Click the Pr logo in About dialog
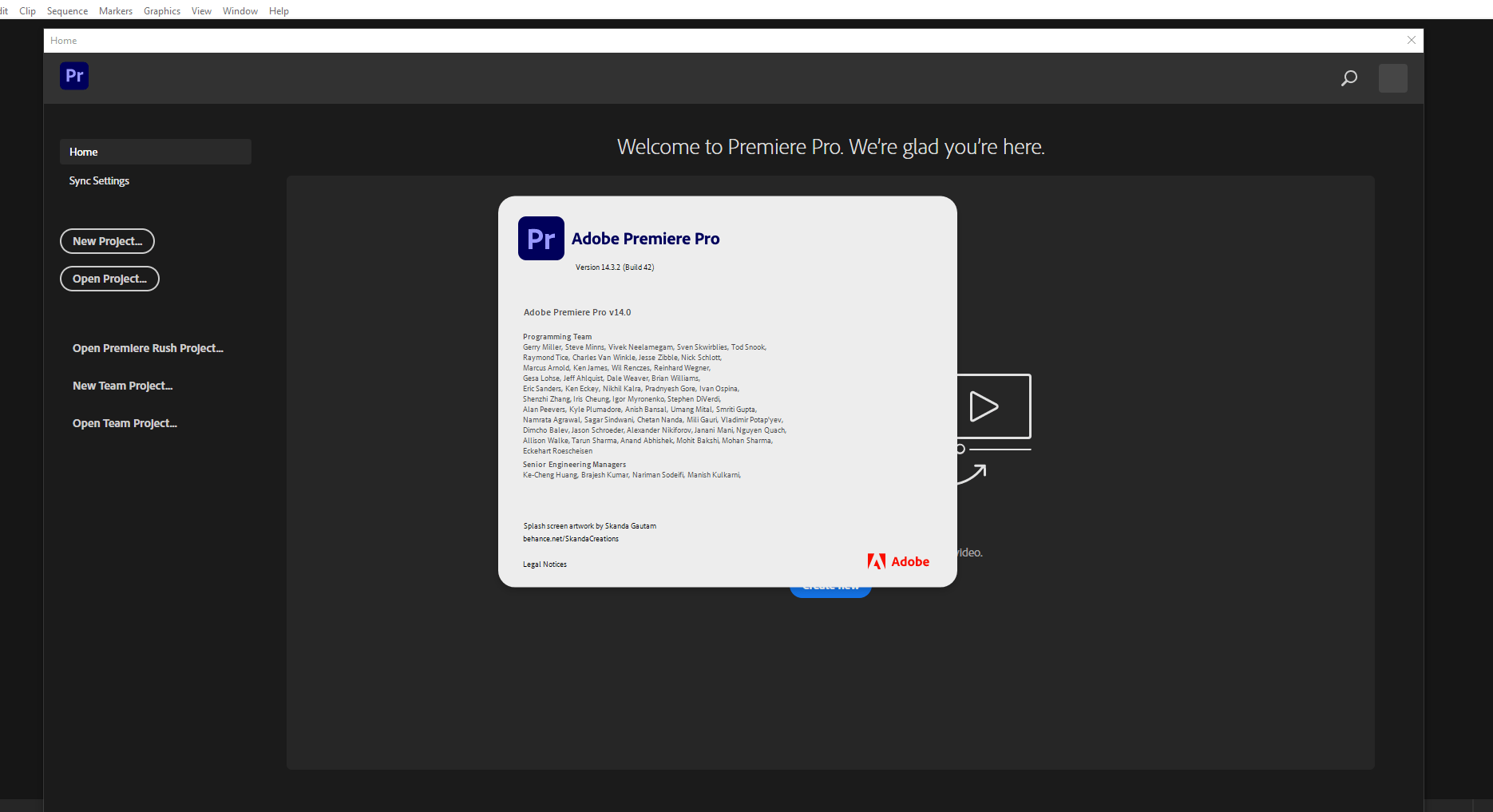 click(x=541, y=238)
